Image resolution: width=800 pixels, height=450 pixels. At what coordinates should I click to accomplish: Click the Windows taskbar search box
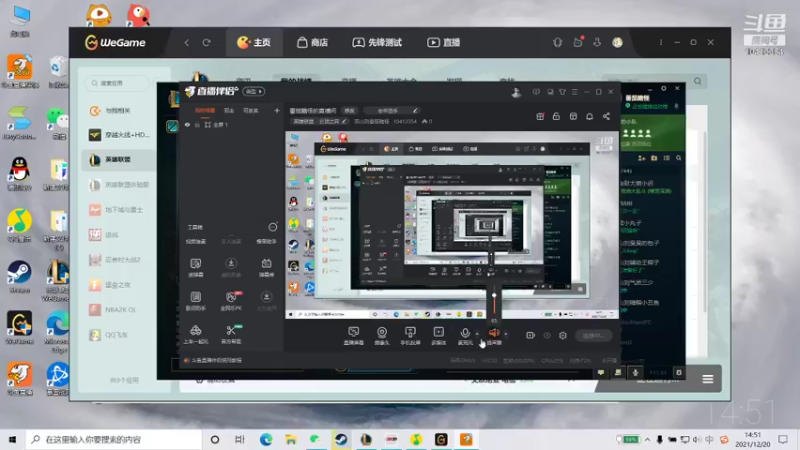tap(113, 439)
